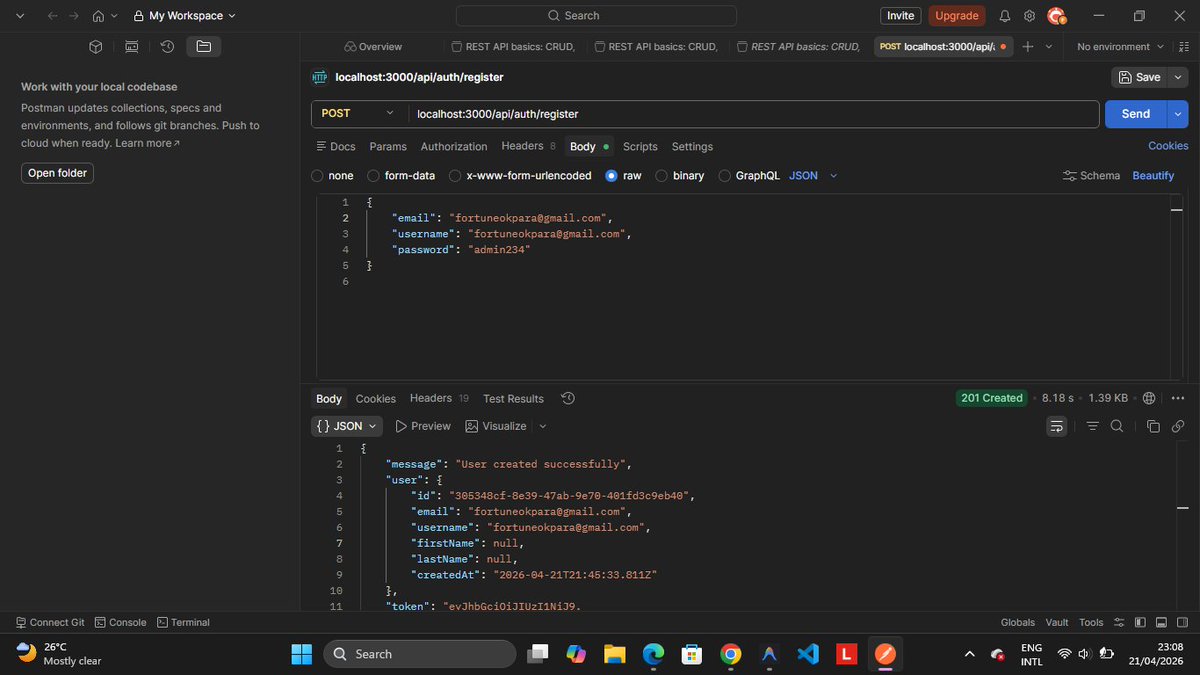The width and height of the screenshot is (1200, 675).
Task: Toggle the left sidebar layout icon in footer
Action: coord(1140,622)
